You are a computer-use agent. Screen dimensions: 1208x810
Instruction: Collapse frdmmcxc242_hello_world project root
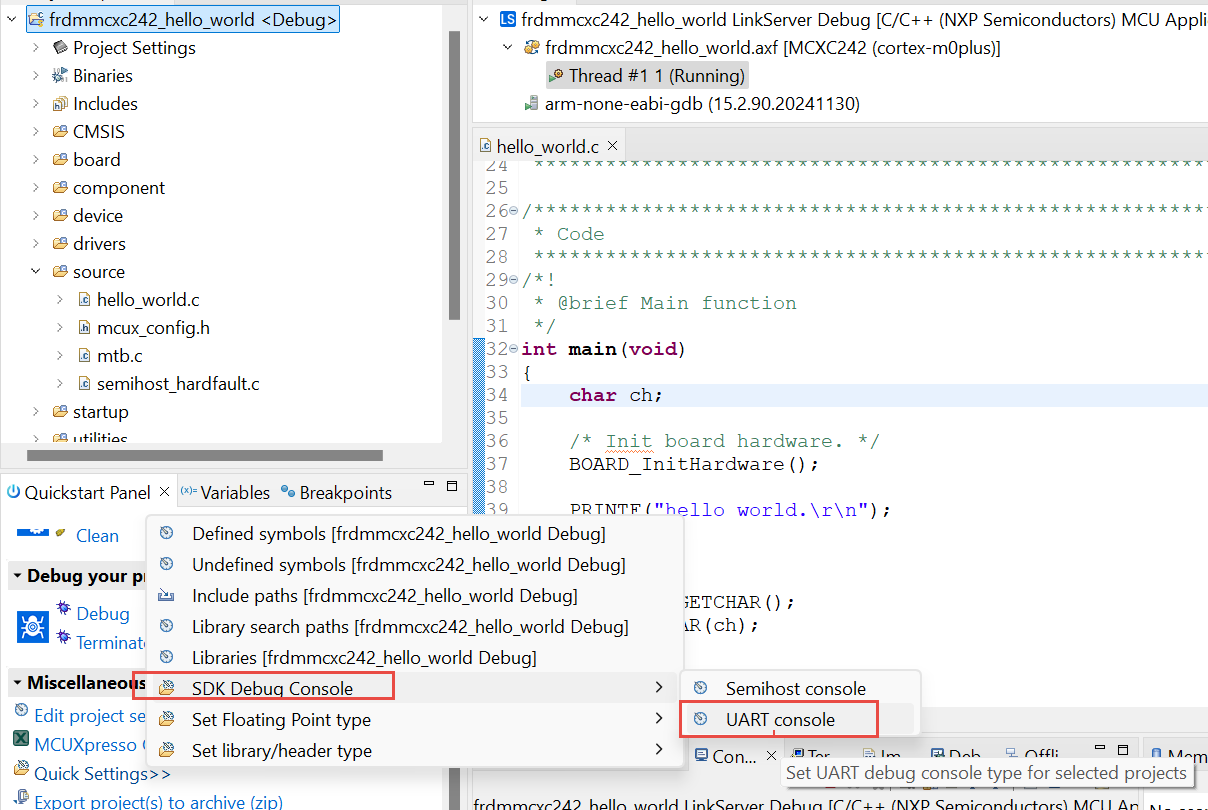pos(12,19)
